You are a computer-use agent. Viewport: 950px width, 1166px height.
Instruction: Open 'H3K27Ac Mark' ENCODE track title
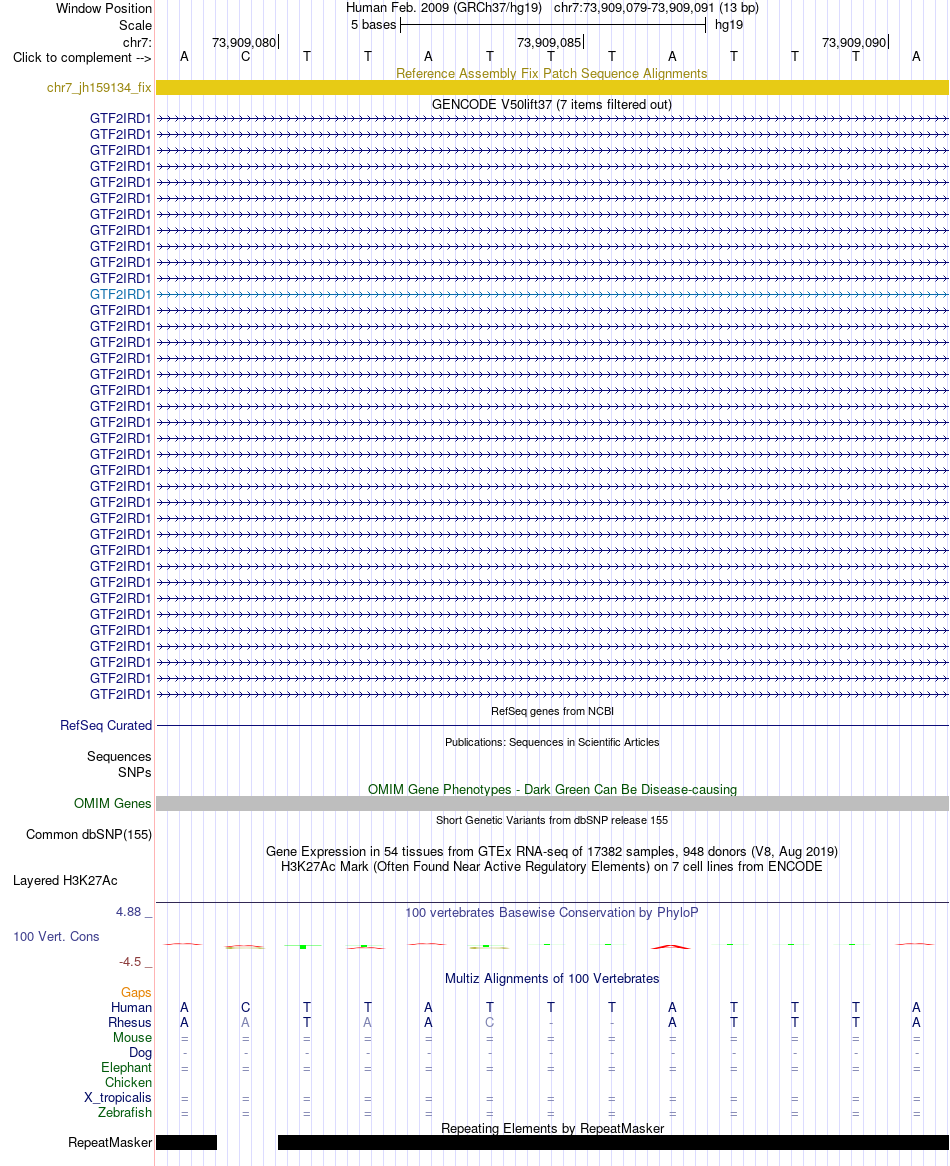tap(552, 866)
